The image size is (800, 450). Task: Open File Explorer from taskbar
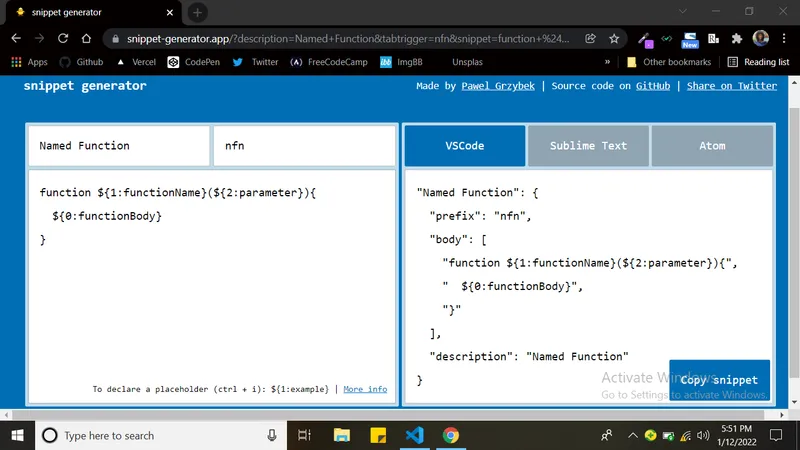(x=341, y=436)
